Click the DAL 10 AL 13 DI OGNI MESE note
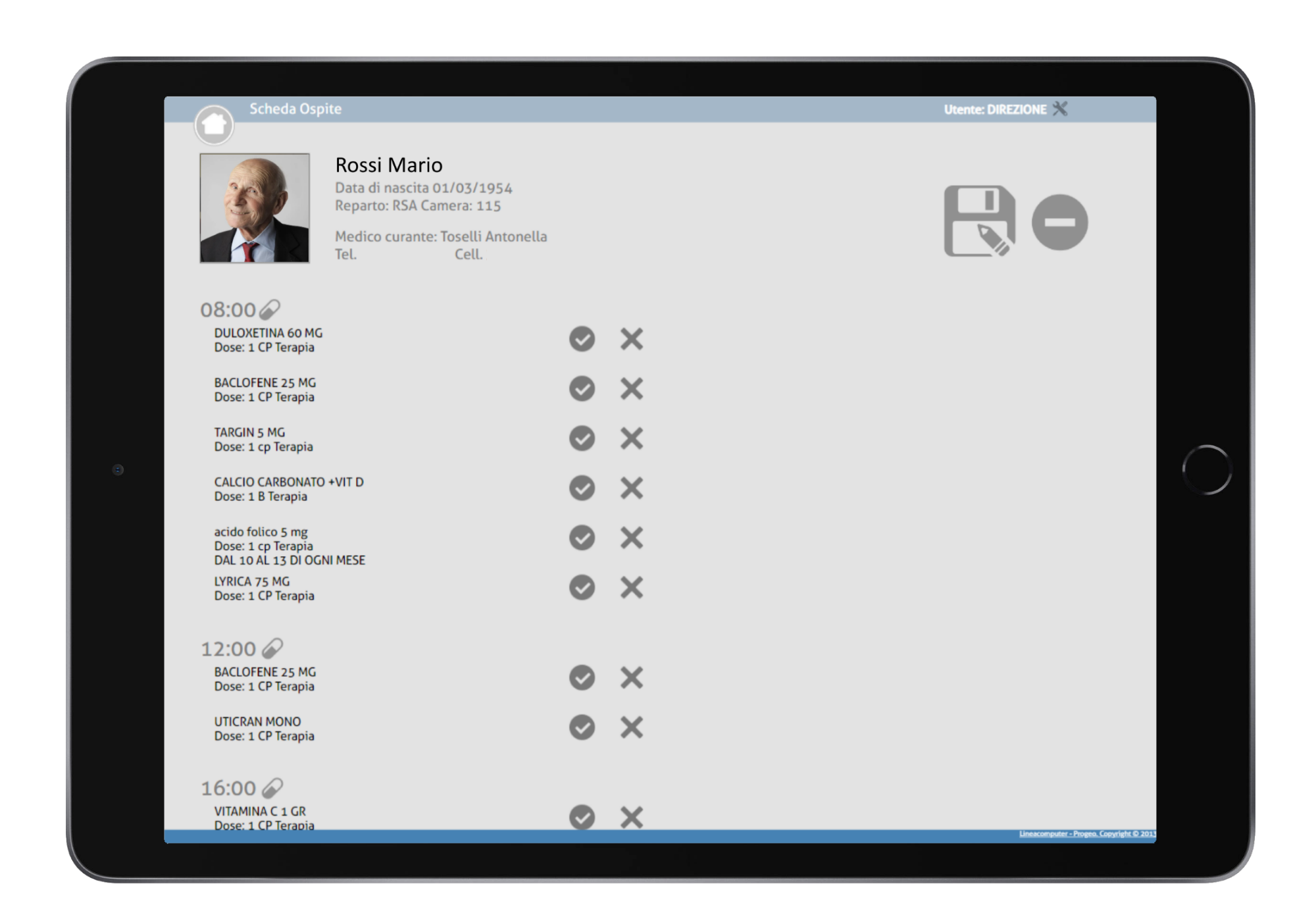 point(290,560)
